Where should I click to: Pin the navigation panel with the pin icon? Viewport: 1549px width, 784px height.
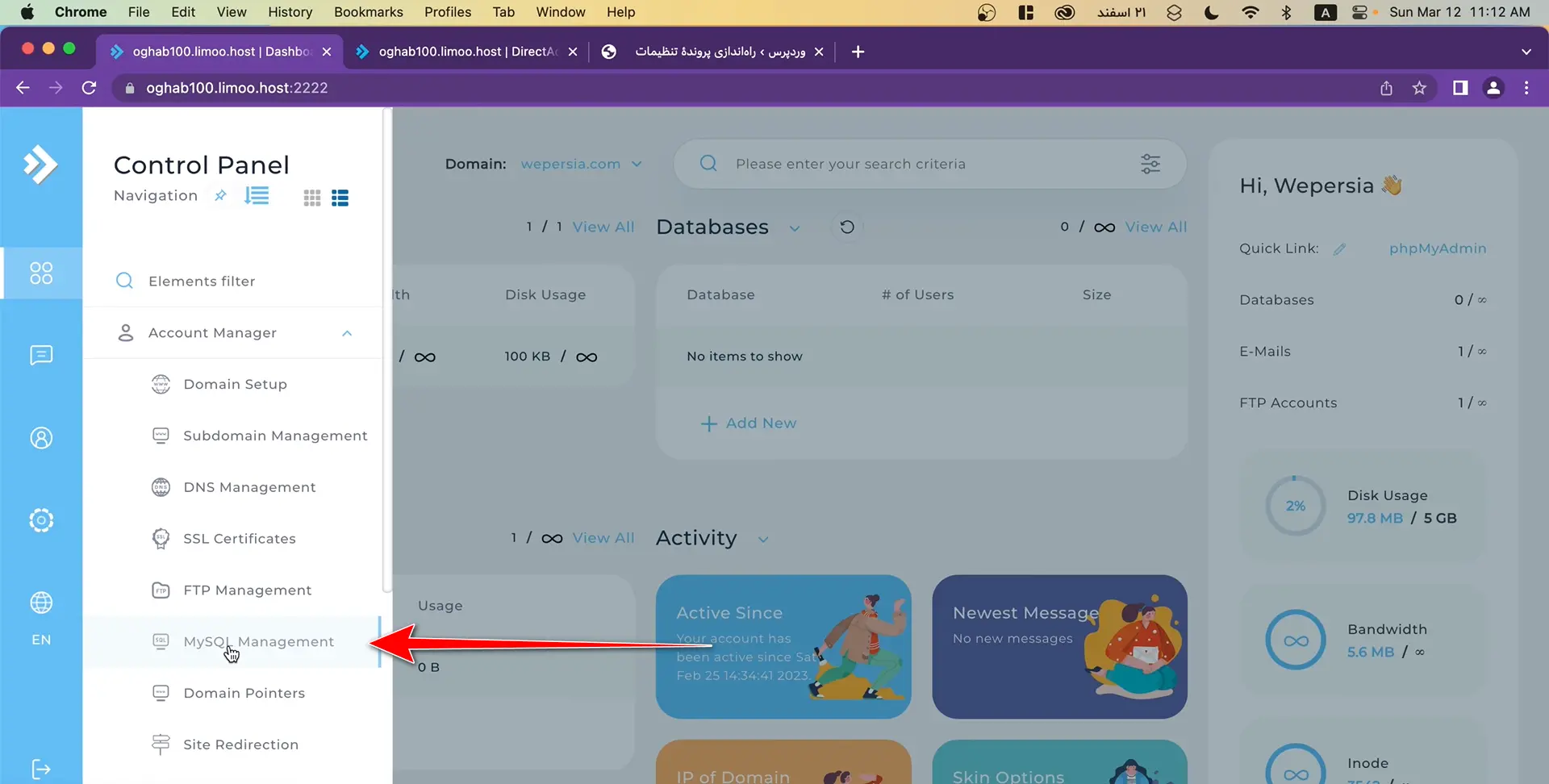tap(220, 195)
